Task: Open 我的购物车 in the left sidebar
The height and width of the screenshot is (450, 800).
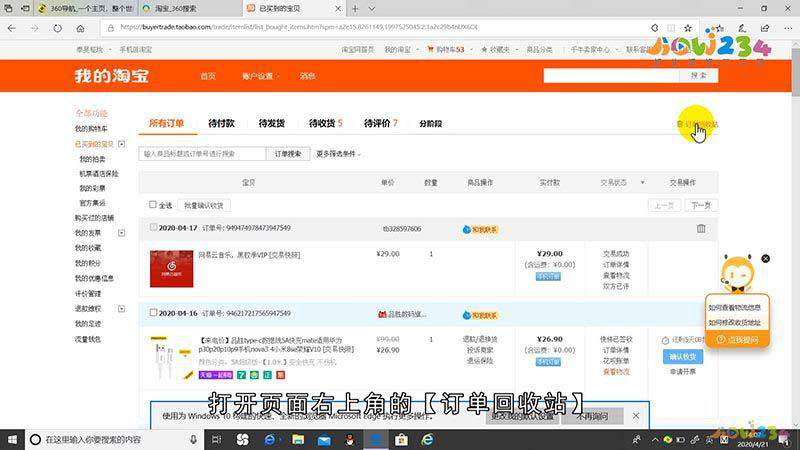Action: pos(91,129)
